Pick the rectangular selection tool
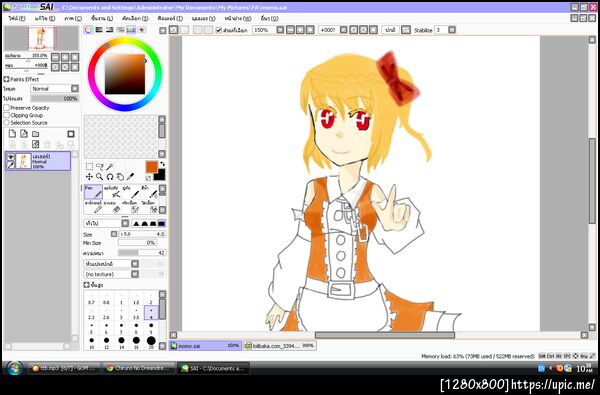Viewport: 600px width, 395px height. pyautogui.click(x=89, y=166)
